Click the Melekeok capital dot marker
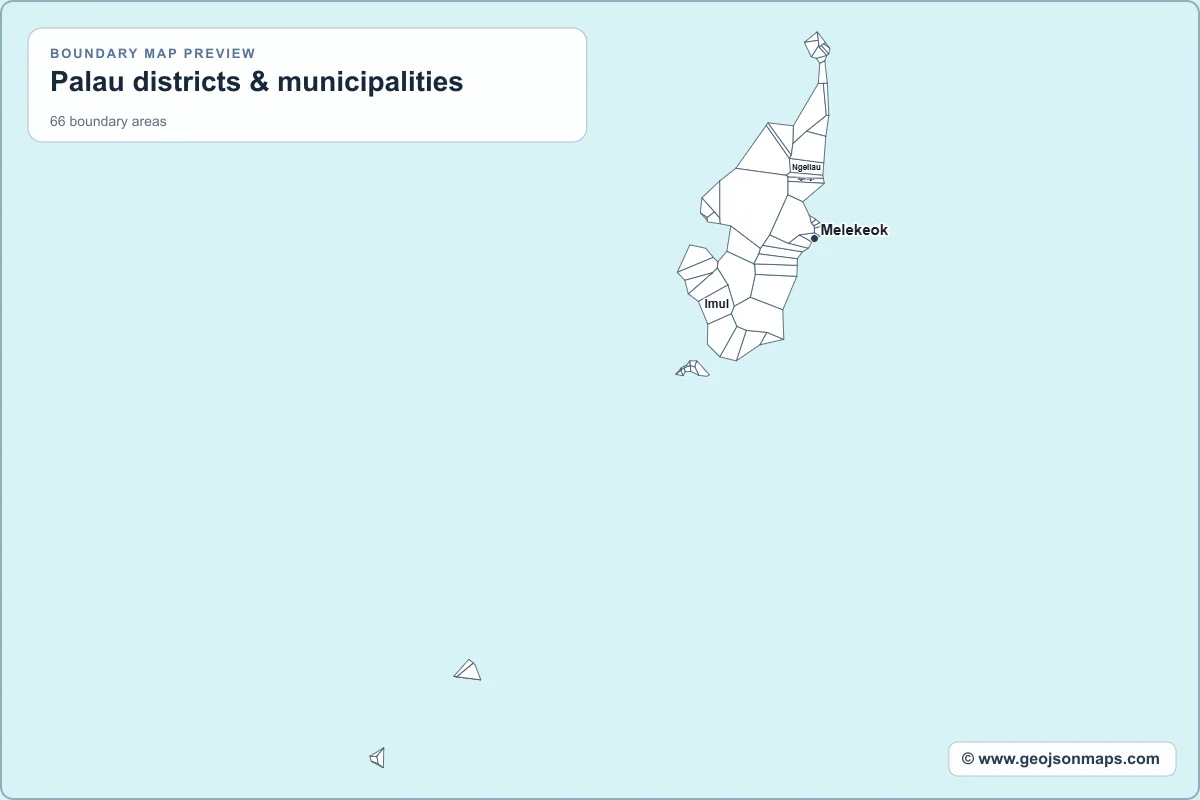Image resolution: width=1200 pixels, height=800 pixels. 814,238
